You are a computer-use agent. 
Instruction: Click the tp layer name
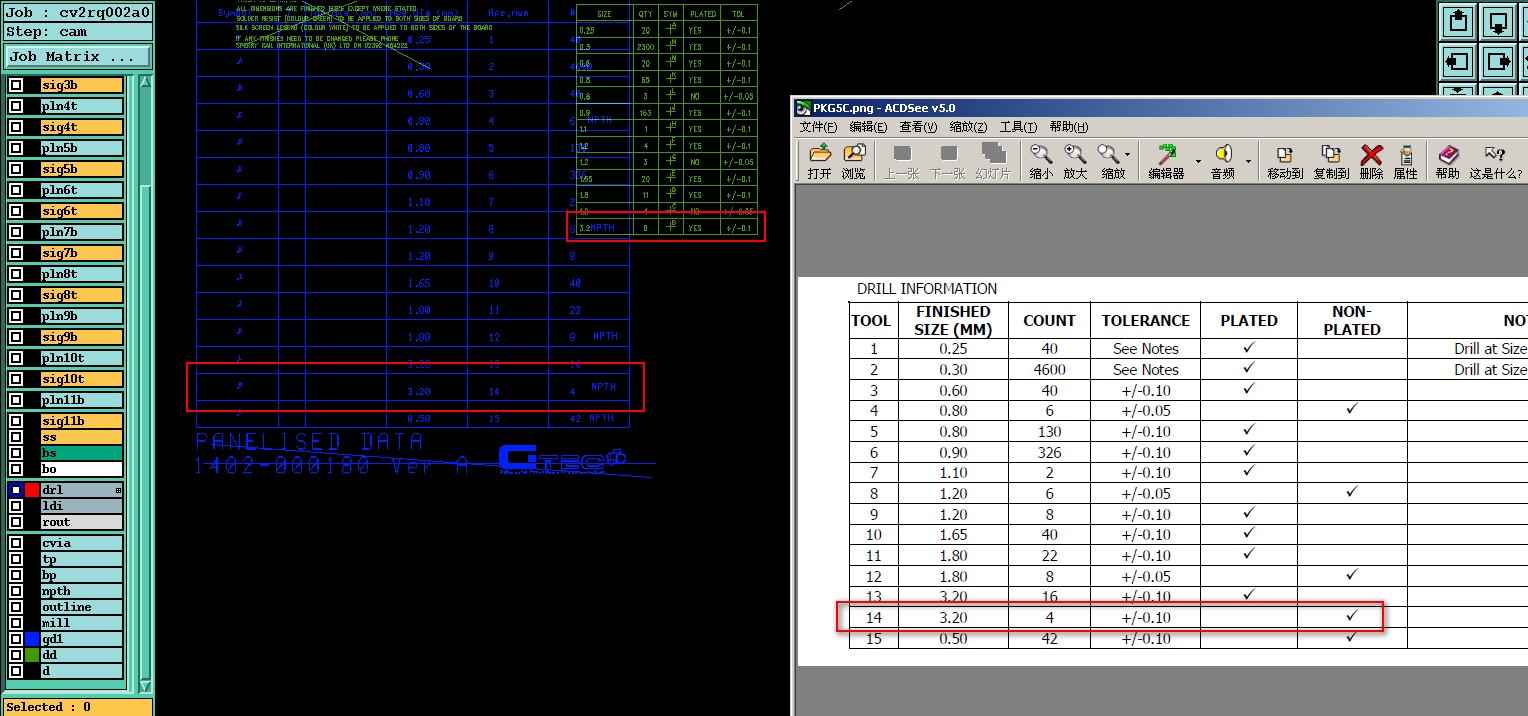click(81, 559)
